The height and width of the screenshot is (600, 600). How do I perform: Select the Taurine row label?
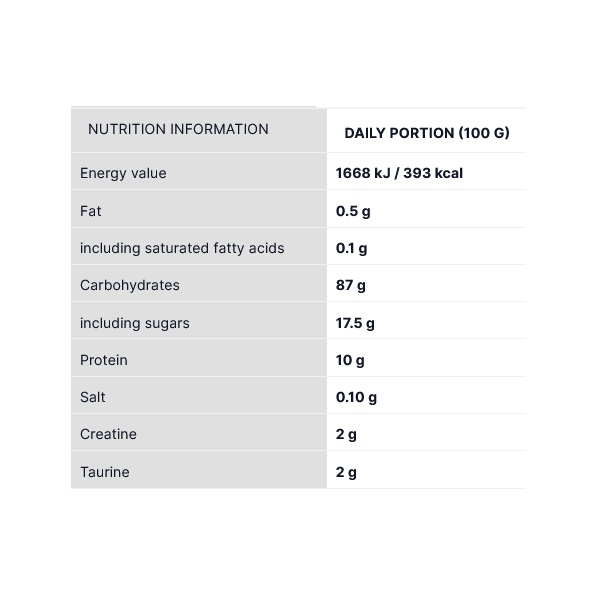(x=105, y=472)
